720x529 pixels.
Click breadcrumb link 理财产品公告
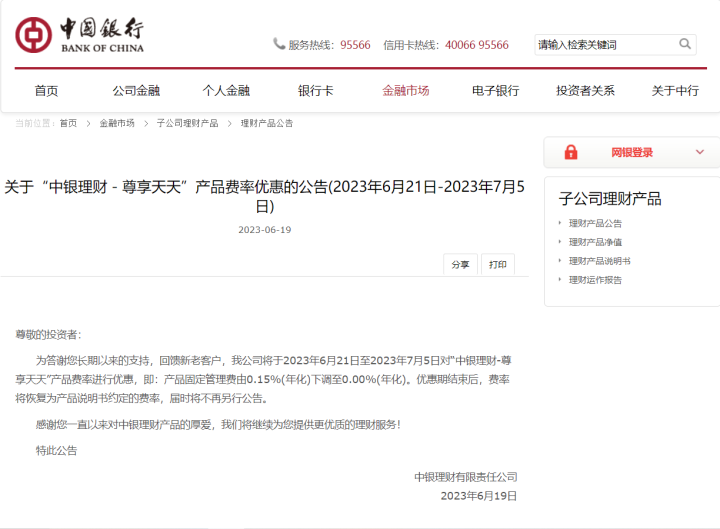[267, 123]
